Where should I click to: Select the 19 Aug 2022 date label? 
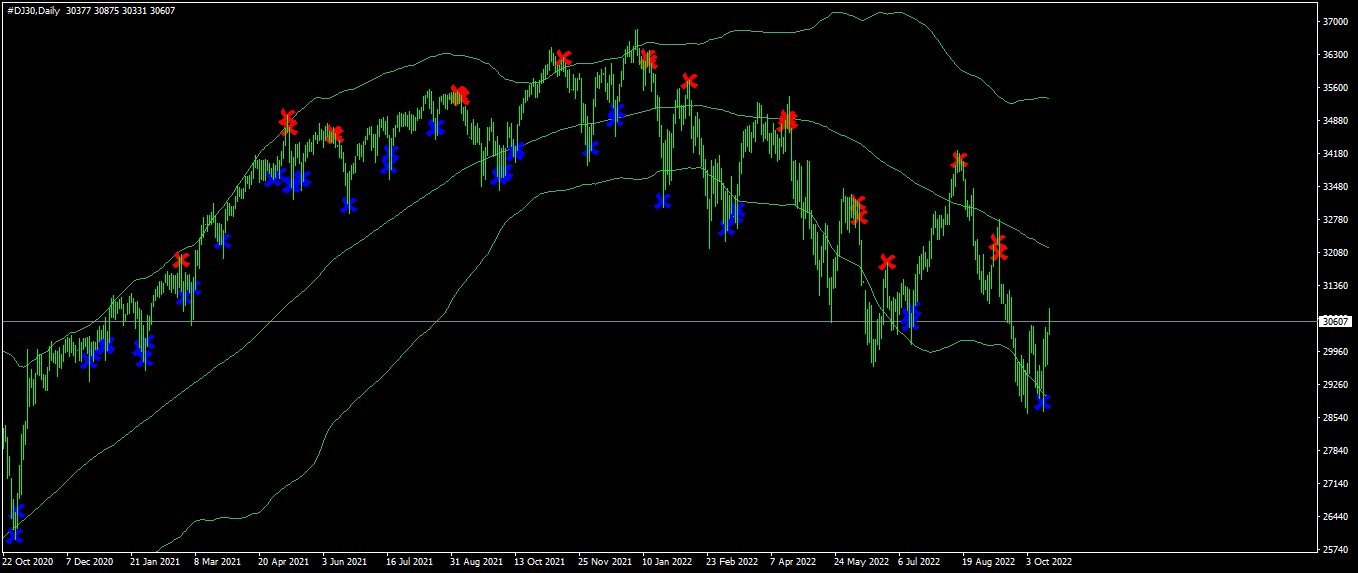(989, 562)
